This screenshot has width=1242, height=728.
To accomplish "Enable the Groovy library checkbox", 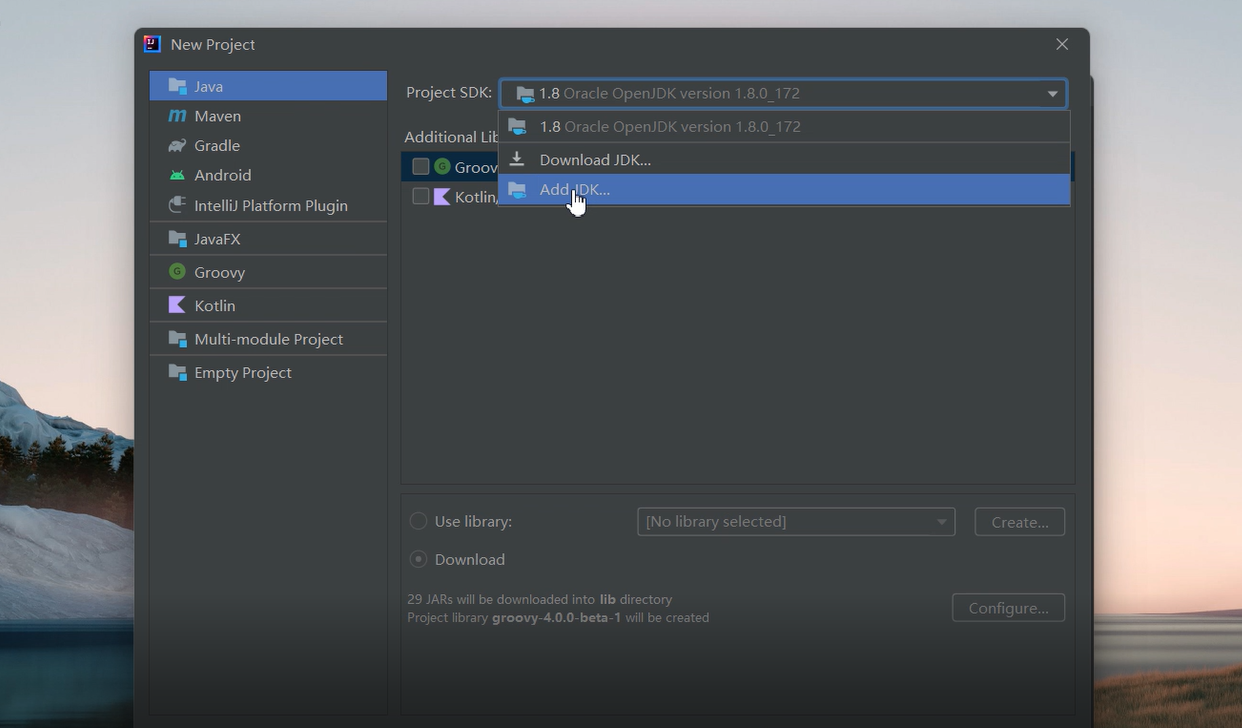I will coord(421,166).
